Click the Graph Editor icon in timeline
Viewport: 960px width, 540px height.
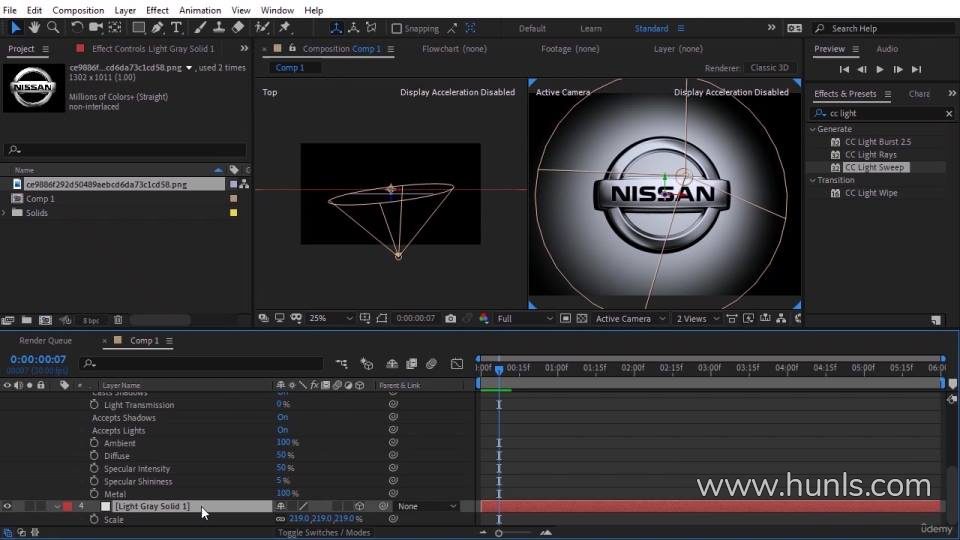coord(457,364)
